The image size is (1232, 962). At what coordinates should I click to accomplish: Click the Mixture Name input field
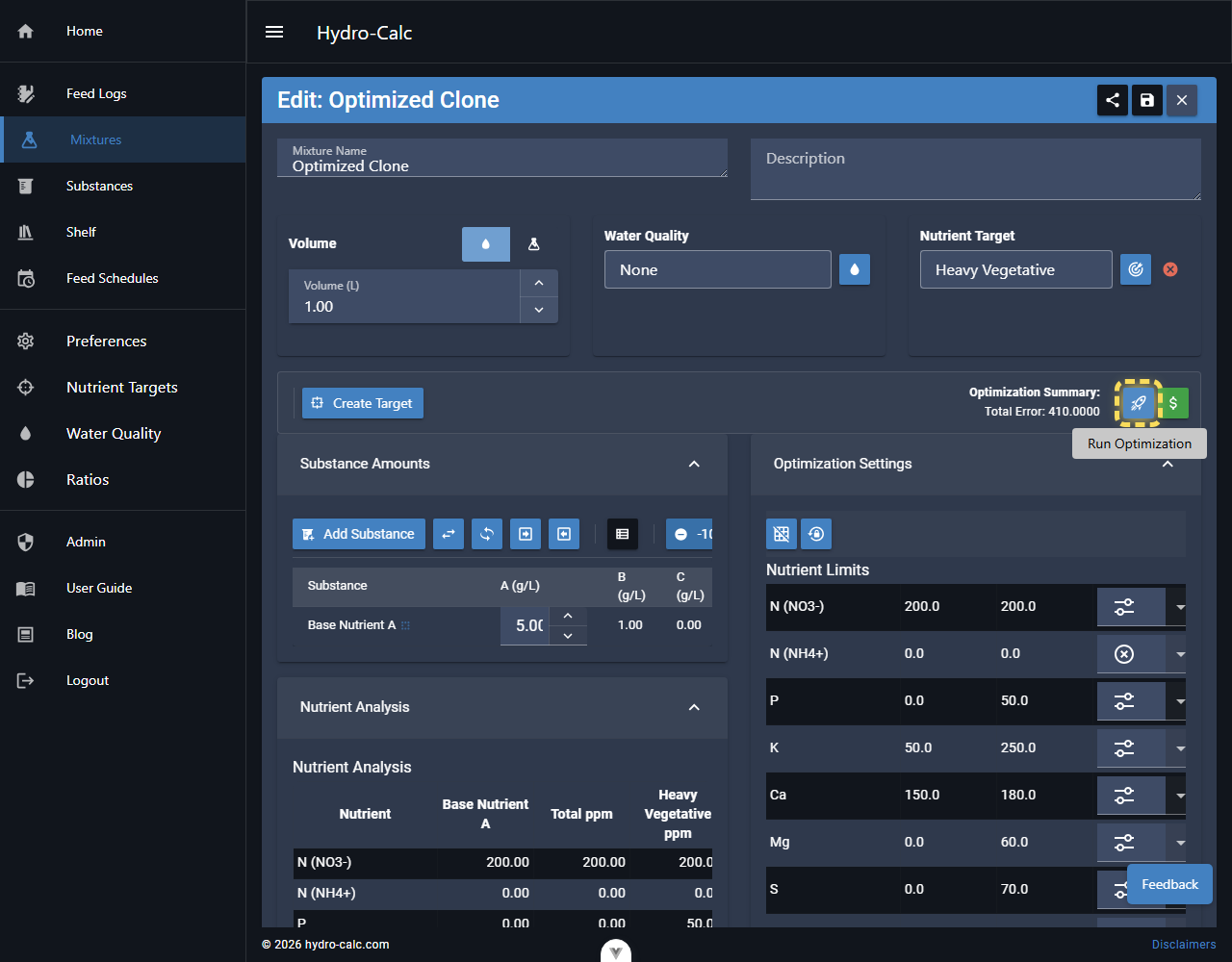[x=502, y=158]
